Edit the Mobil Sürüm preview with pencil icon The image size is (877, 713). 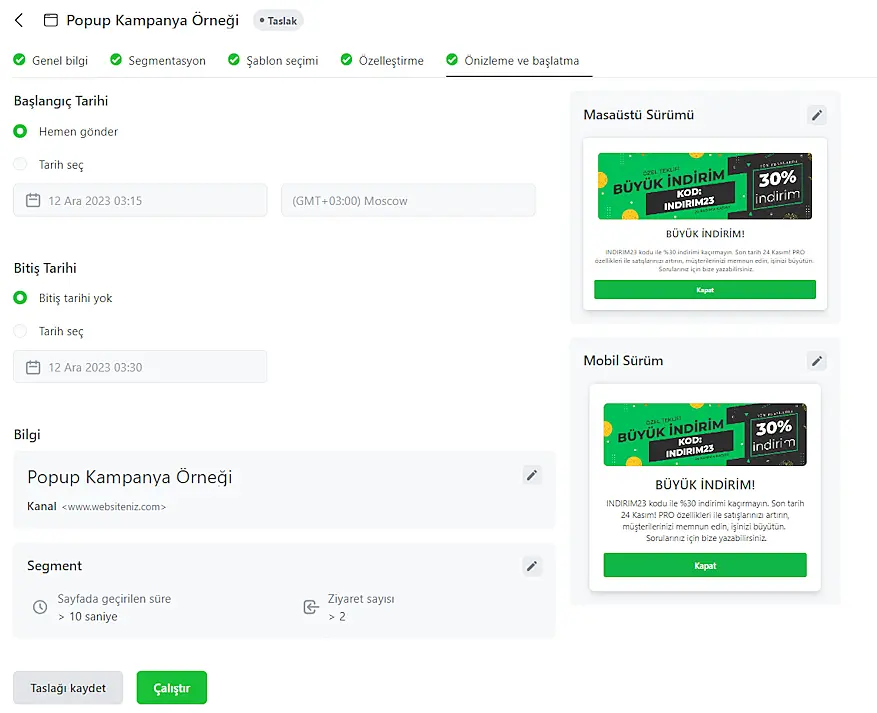(x=817, y=361)
